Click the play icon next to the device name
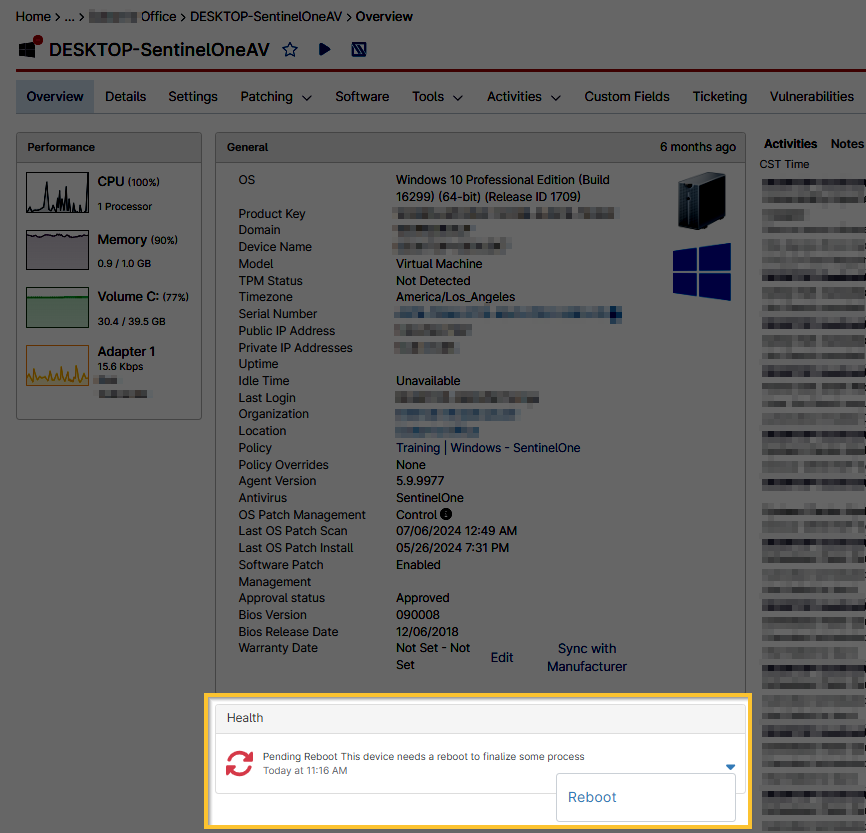Image resolution: width=866 pixels, height=833 pixels. pos(325,49)
